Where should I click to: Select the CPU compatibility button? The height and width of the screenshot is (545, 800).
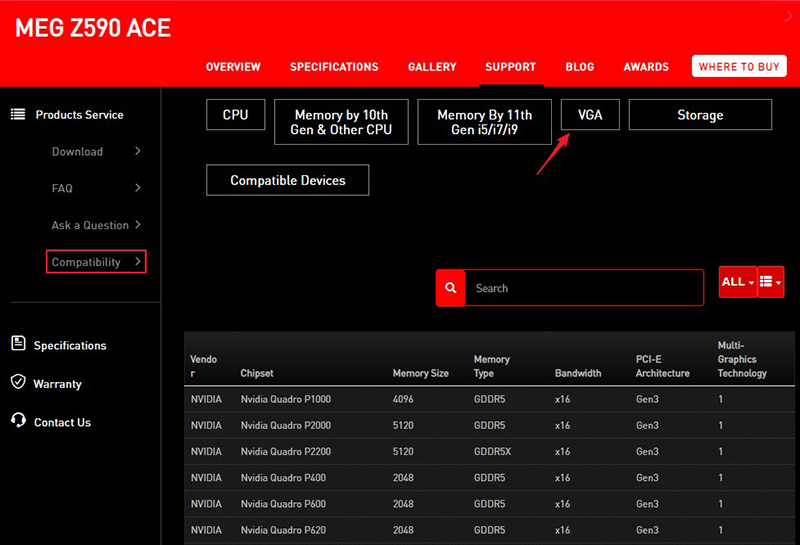[236, 115]
